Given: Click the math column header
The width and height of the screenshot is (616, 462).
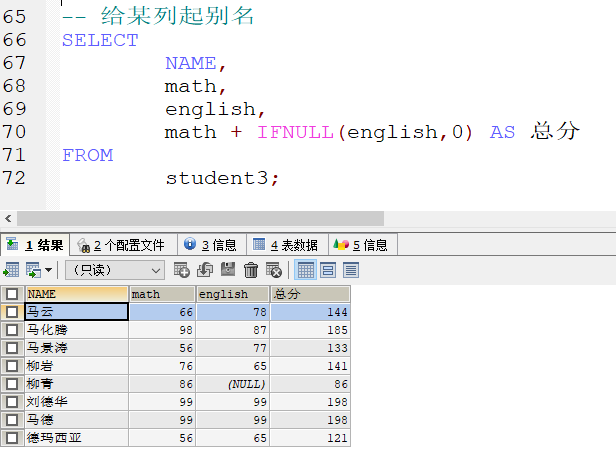Looking at the screenshot, I should coord(162,294).
